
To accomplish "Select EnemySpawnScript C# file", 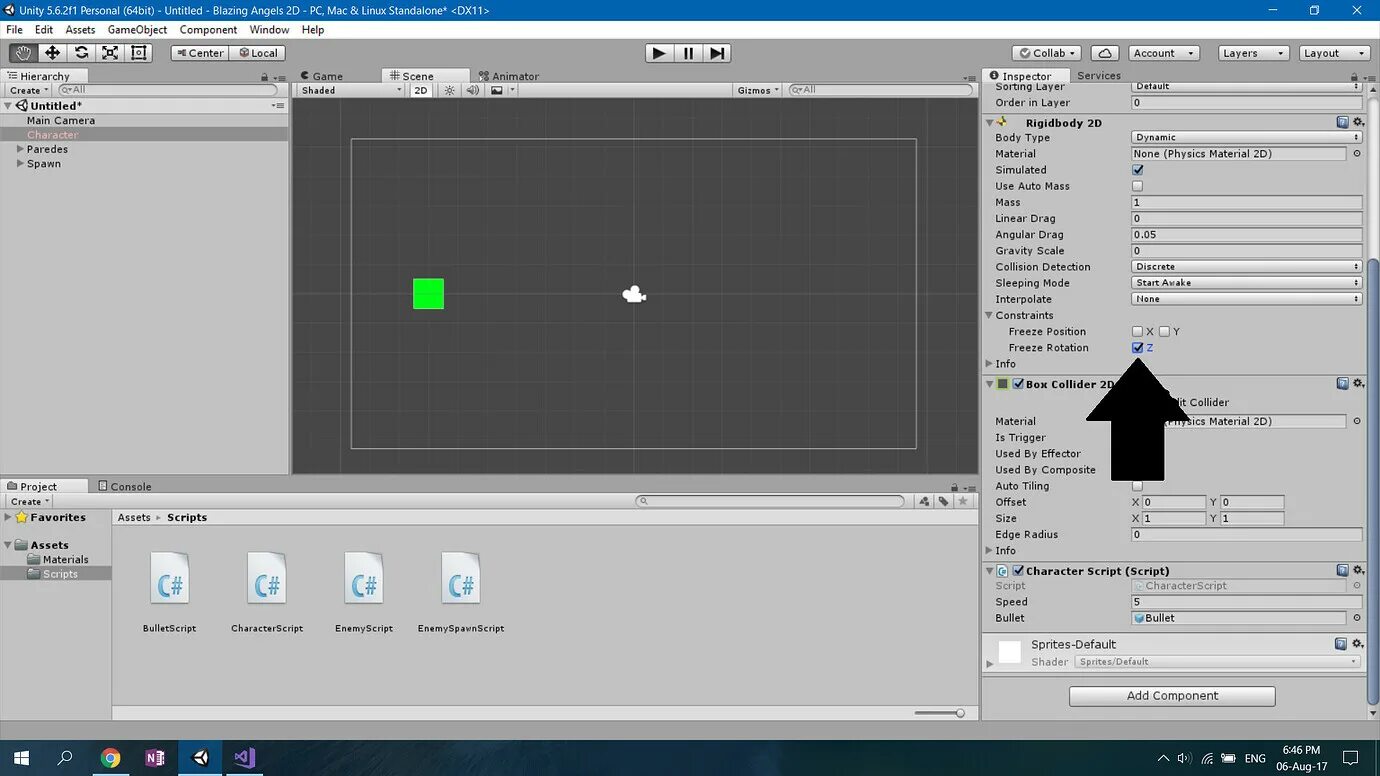I will (461, 578).
